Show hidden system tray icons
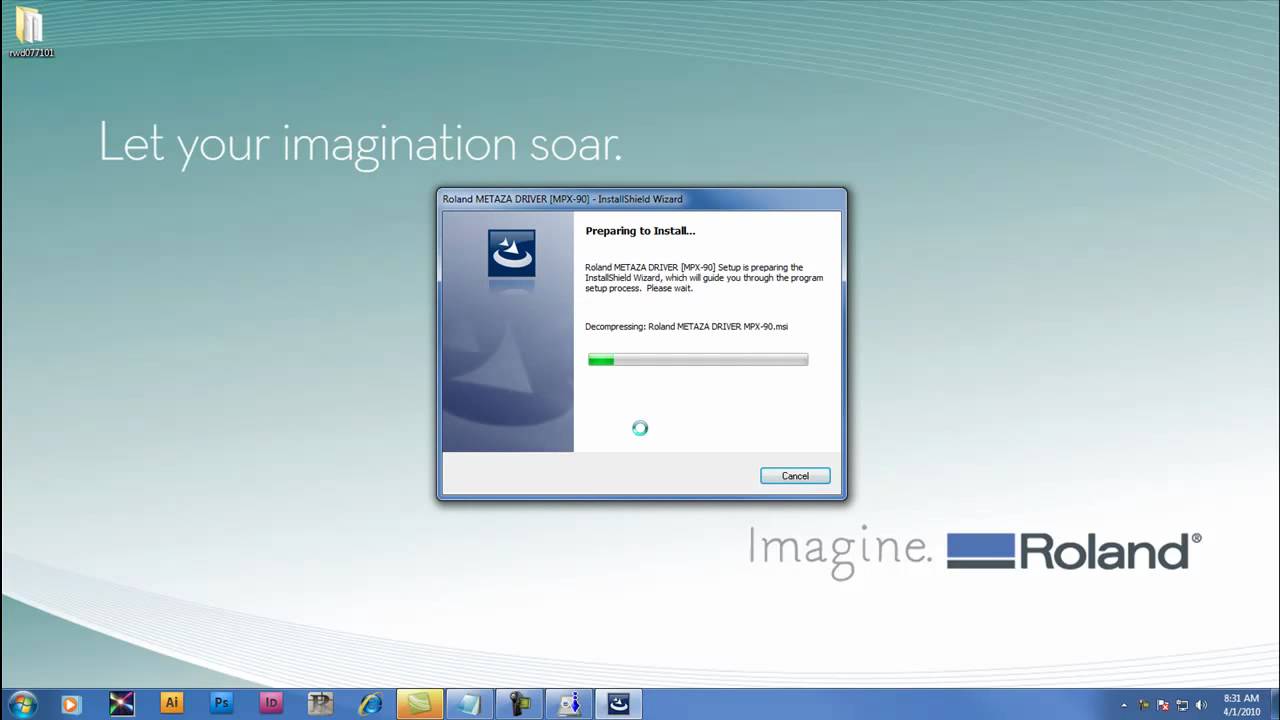1280x720 pixels. (x=1124, y=705)
